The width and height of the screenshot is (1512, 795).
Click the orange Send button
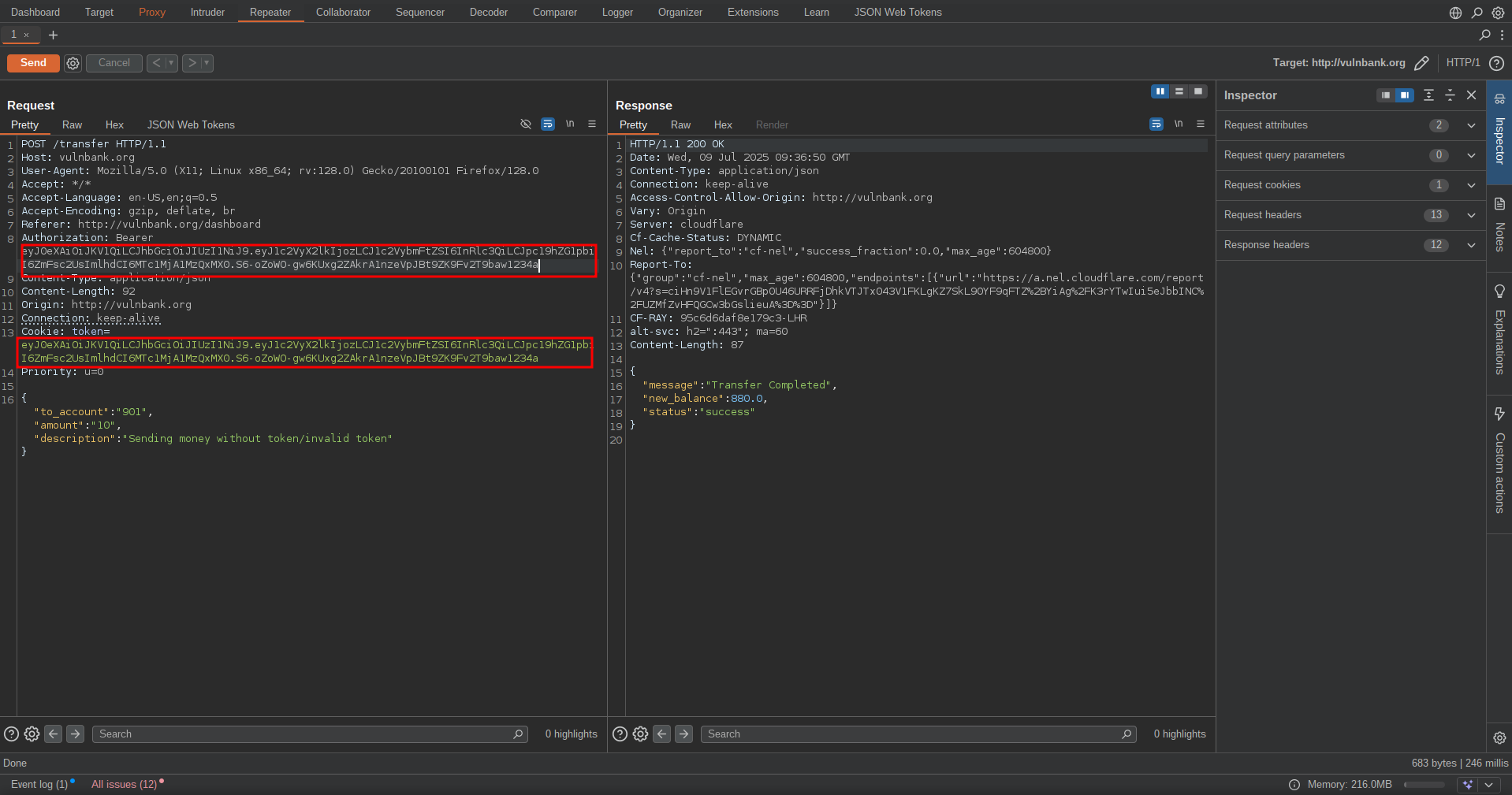pyautogui.click(x=33, y=63)
